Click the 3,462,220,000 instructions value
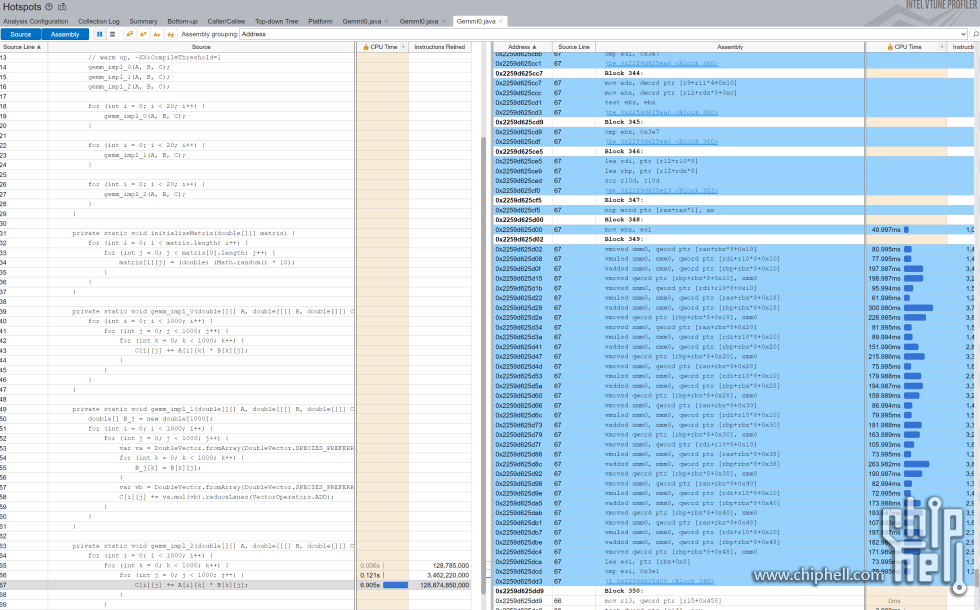This screenshot has width=980, height=610. 448,575
